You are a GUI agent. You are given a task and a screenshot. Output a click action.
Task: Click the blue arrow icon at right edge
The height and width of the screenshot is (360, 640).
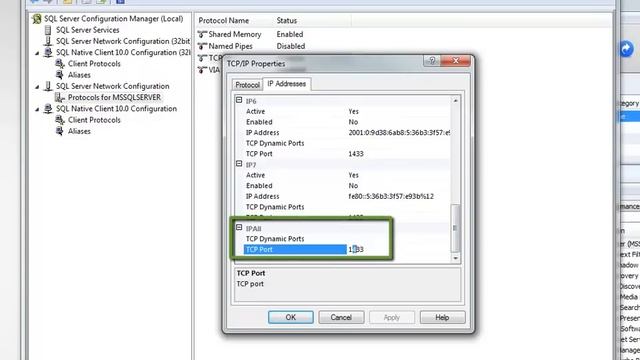(x=626, y=49)
